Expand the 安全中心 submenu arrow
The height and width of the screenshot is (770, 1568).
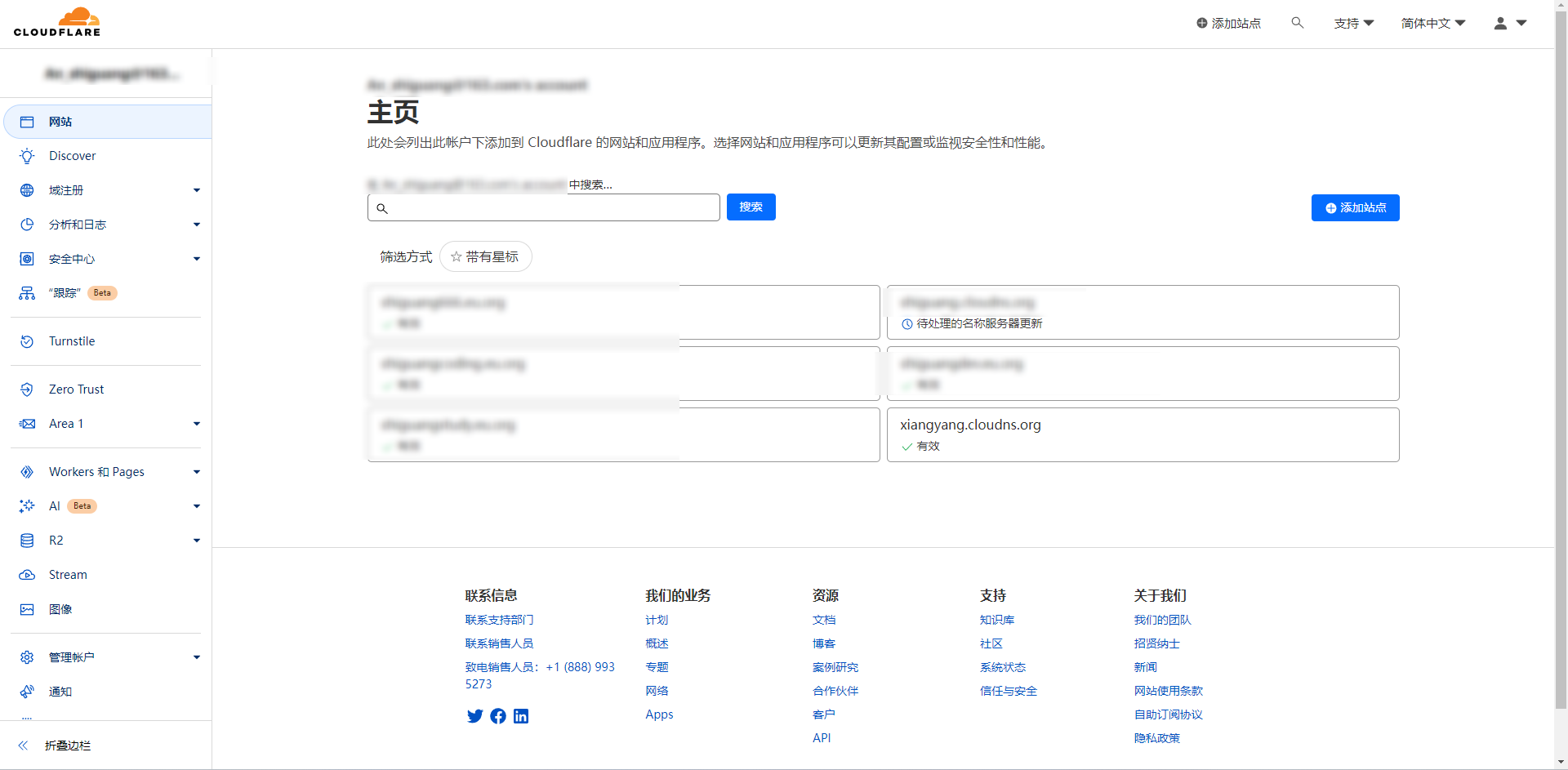click(197, 259)
